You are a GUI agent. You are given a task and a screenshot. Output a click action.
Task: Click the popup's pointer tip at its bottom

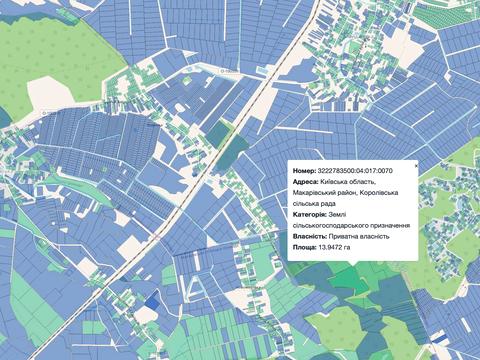pyautogui.click(x=353, y=265)
